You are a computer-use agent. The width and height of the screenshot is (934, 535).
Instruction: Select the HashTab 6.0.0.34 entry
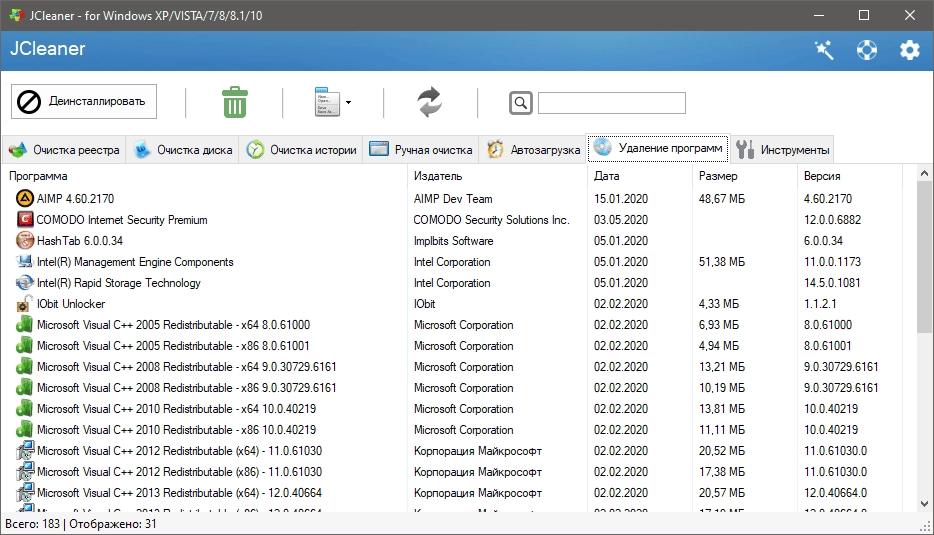[80, 241]
